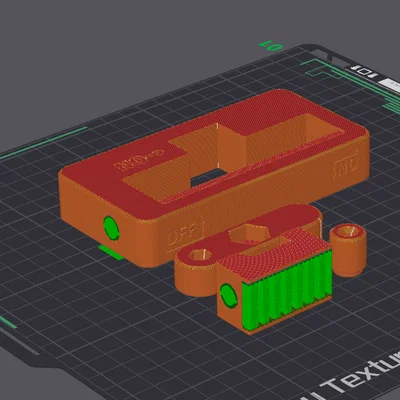400x400 pixels.
Task: Click the green plate number 01 label
Action: (271, 46)
